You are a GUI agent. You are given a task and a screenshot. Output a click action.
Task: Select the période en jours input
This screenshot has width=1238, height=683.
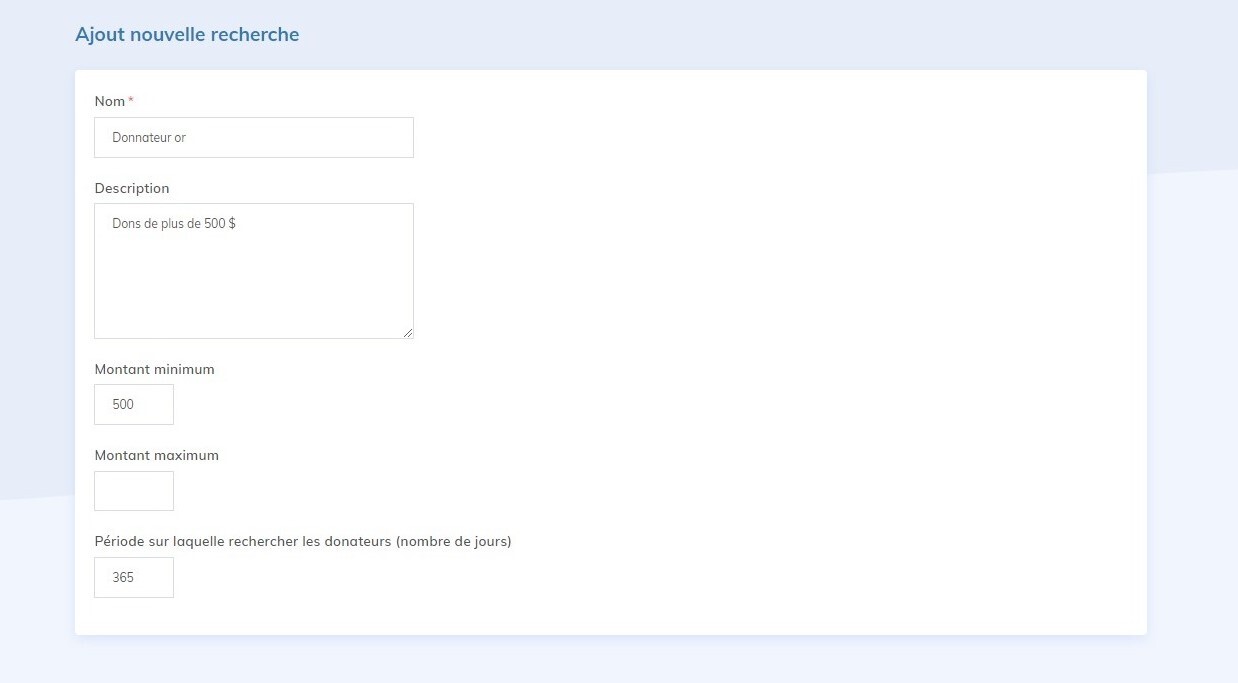(133, 577)
